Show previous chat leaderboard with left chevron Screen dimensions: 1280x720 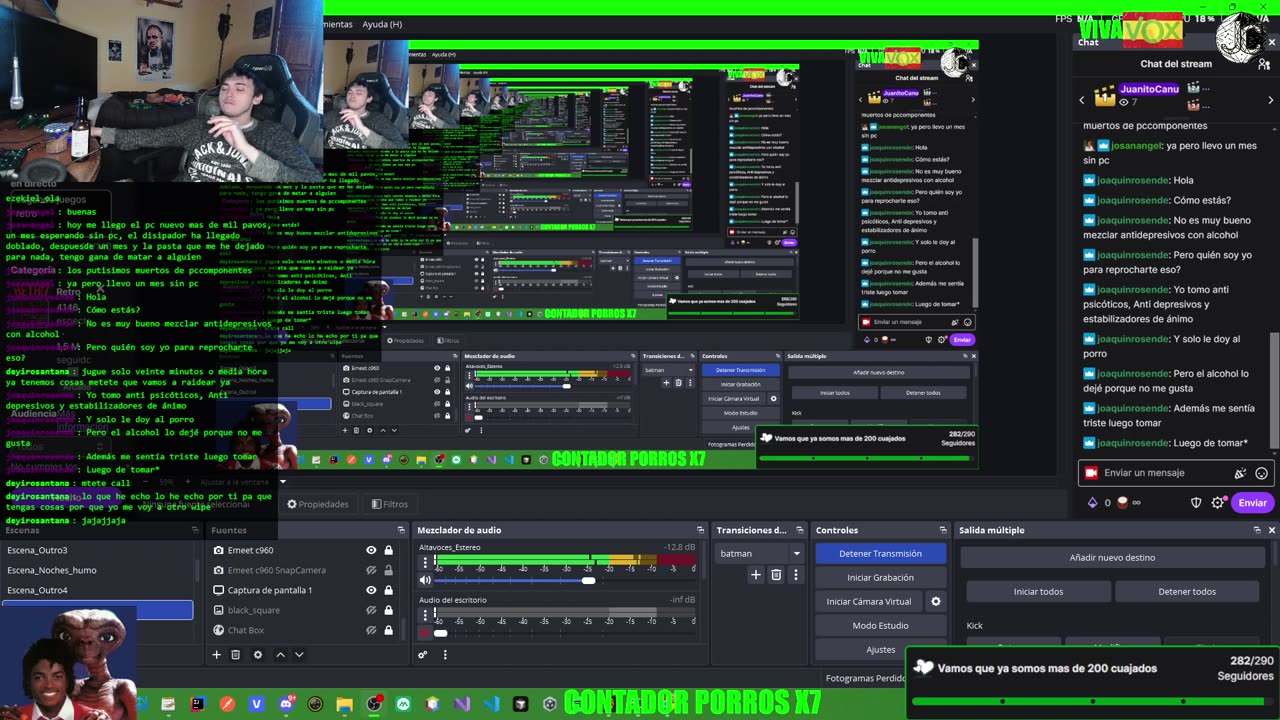1081,100
